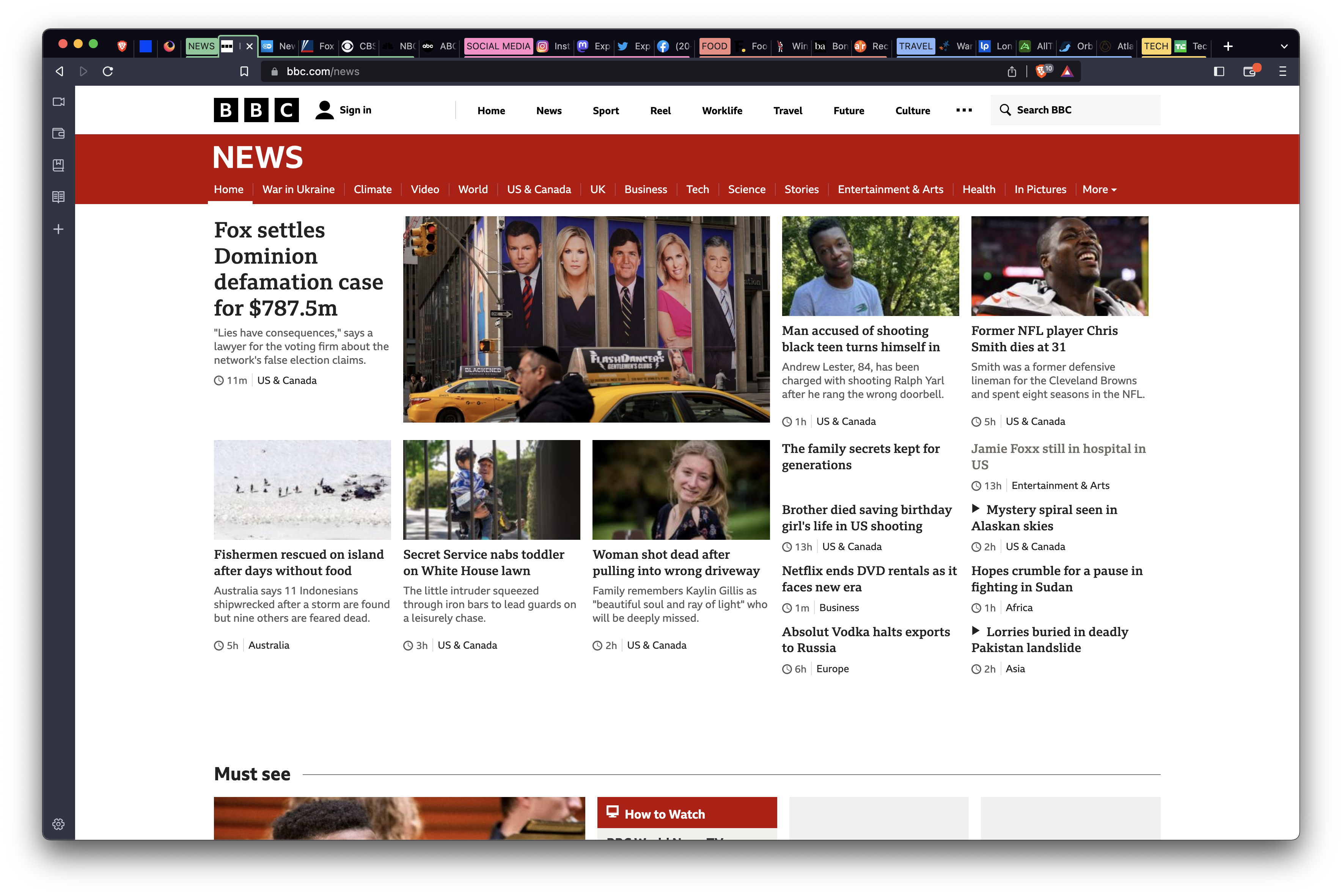1342x896 pixels.
Task: Switch to the Mastodon tab
Action: 594,46
